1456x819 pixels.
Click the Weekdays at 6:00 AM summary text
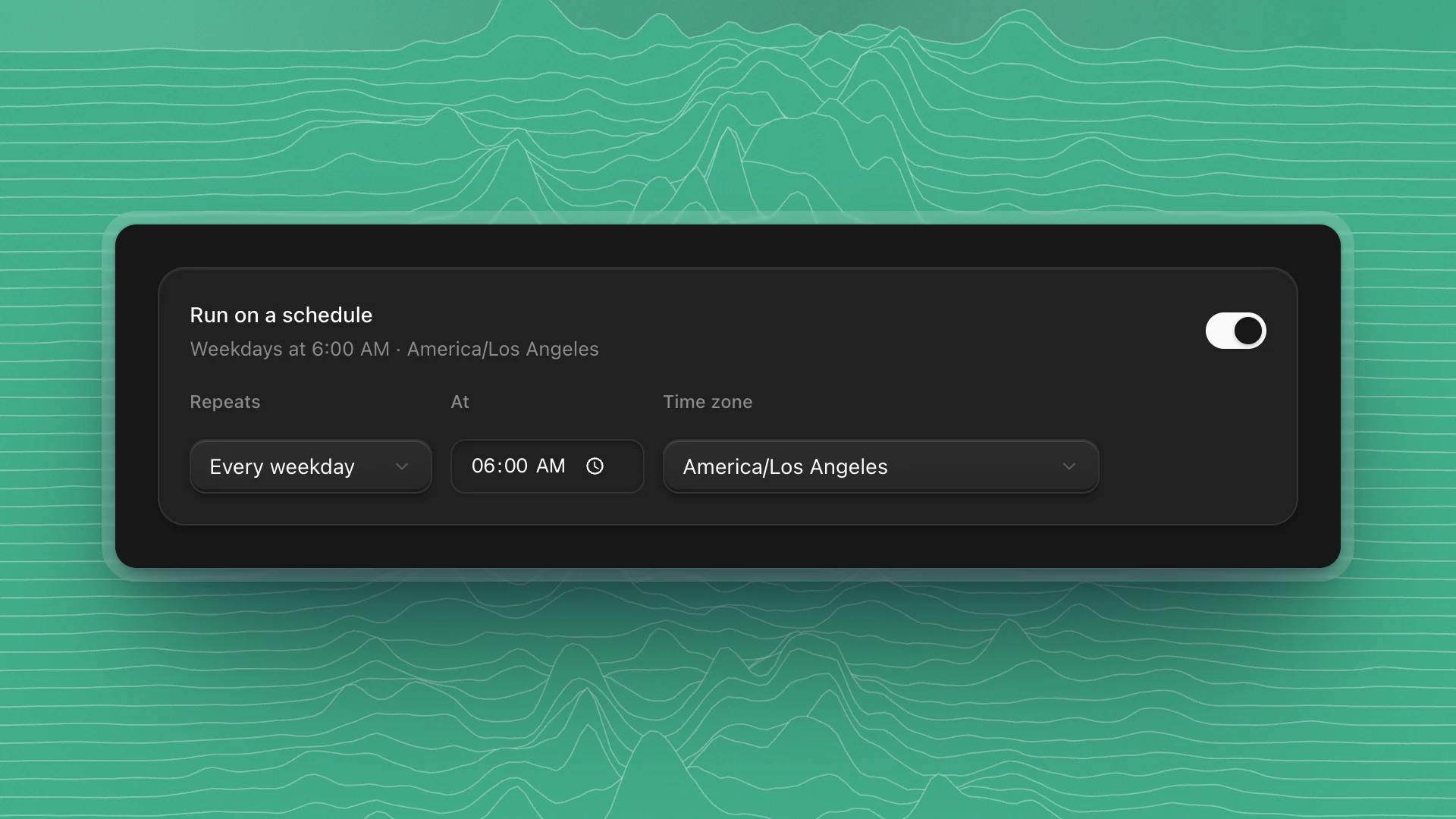394,349
